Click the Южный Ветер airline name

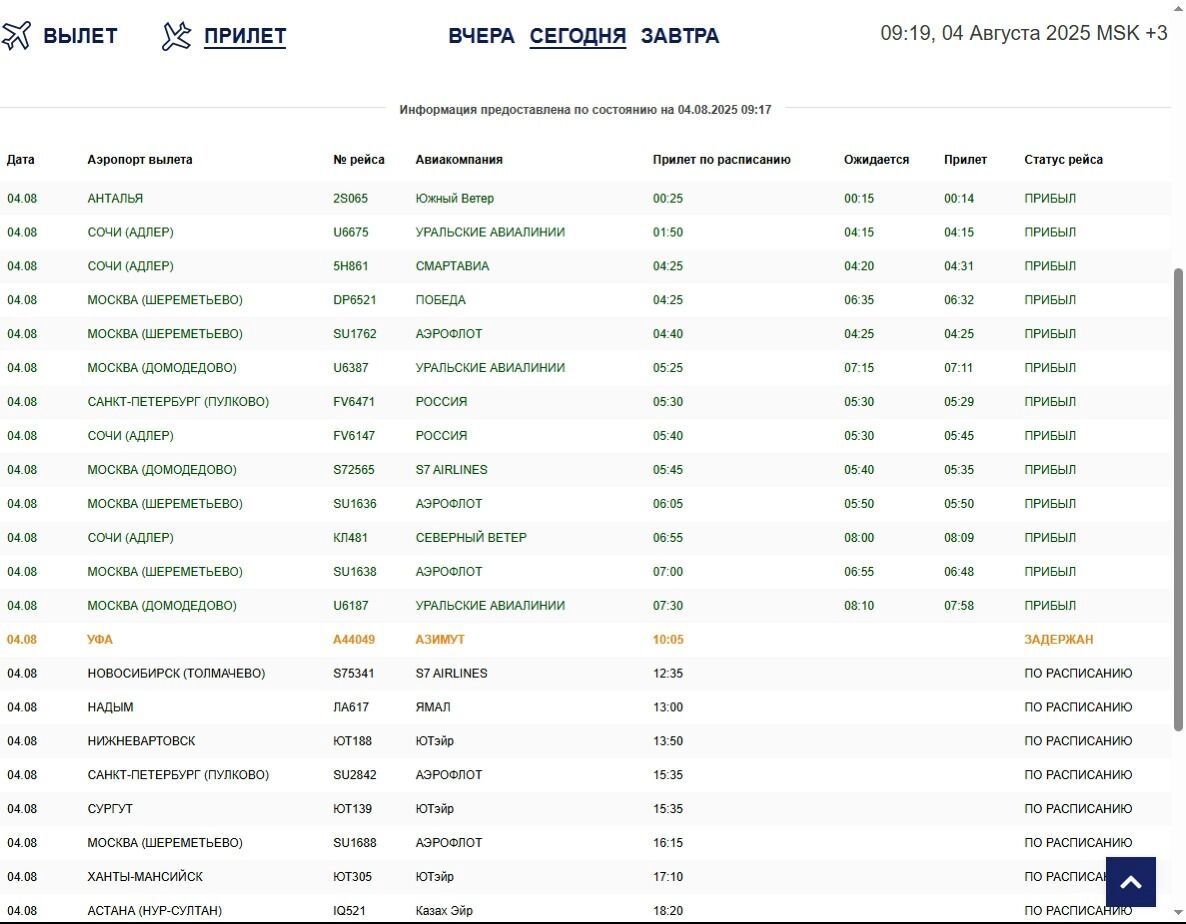[x=454, y=199]
